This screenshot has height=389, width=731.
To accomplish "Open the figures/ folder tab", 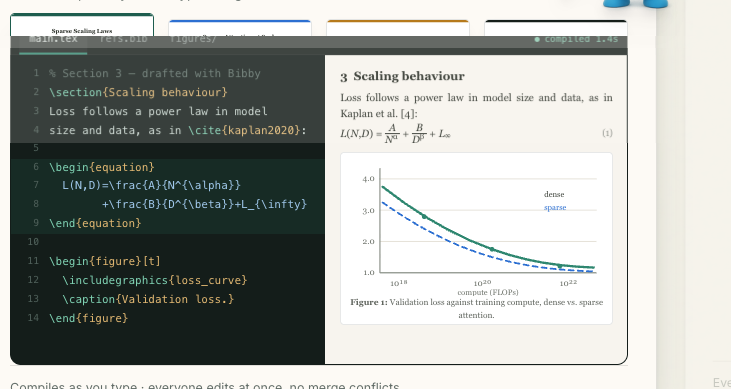I will tap(193, 39).
